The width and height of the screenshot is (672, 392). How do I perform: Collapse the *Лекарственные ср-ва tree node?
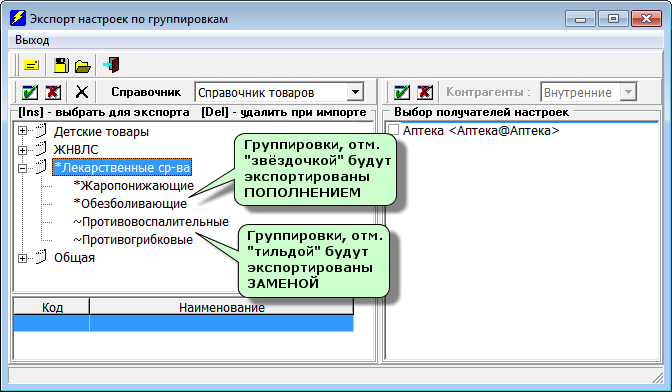22,168
